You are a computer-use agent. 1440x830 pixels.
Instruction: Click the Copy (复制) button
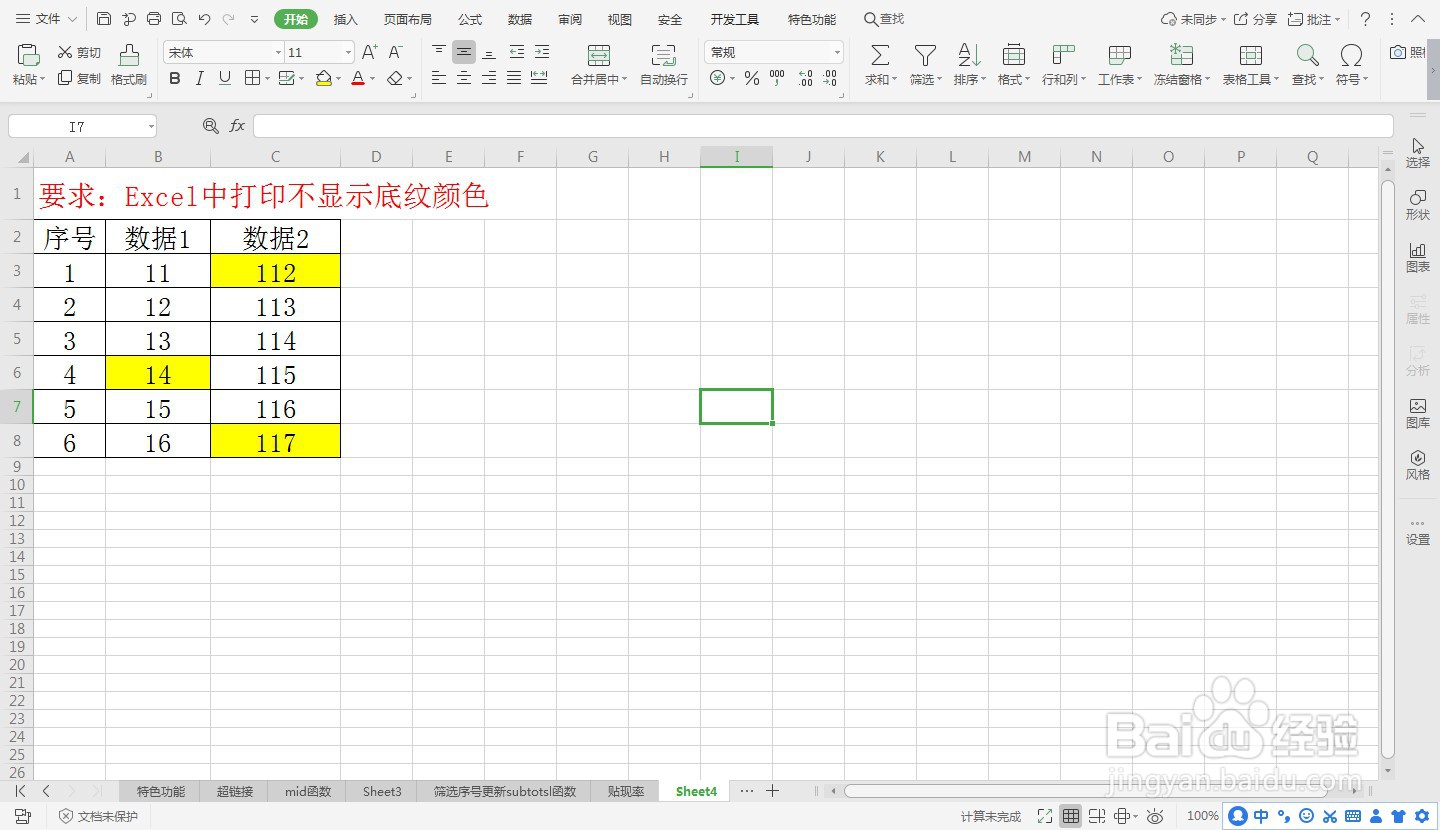coord(79,78)
